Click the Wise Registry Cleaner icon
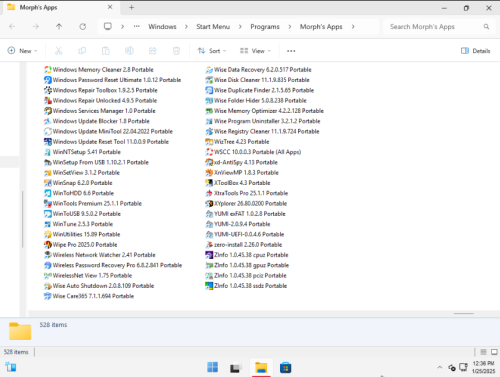 point(209,132)
